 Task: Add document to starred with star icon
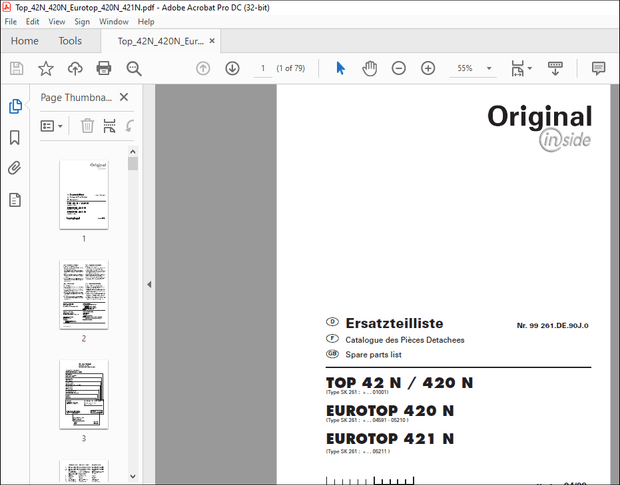46,68
